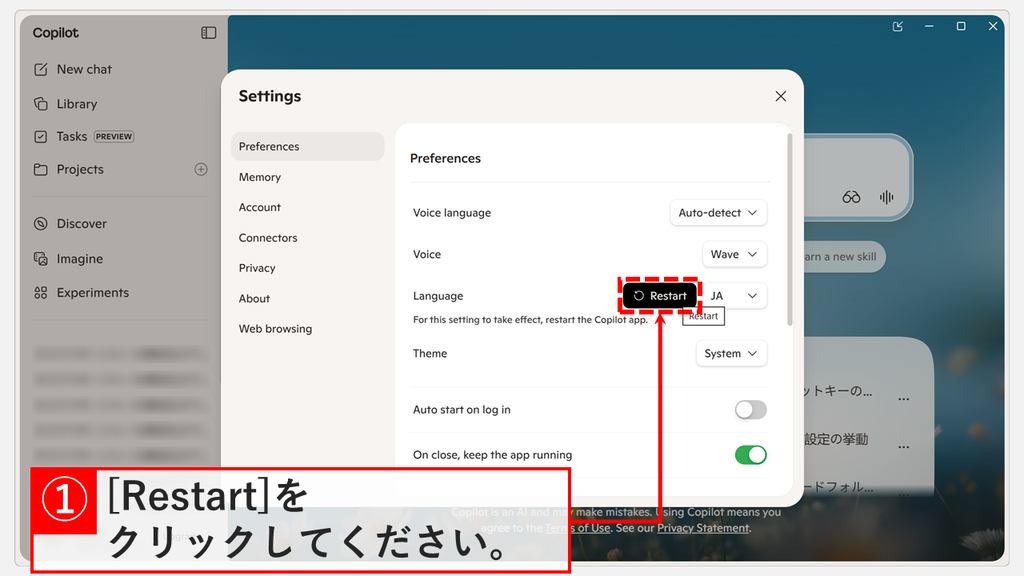
Task: Open Library in the sidebar
Action: click(65, 104)
